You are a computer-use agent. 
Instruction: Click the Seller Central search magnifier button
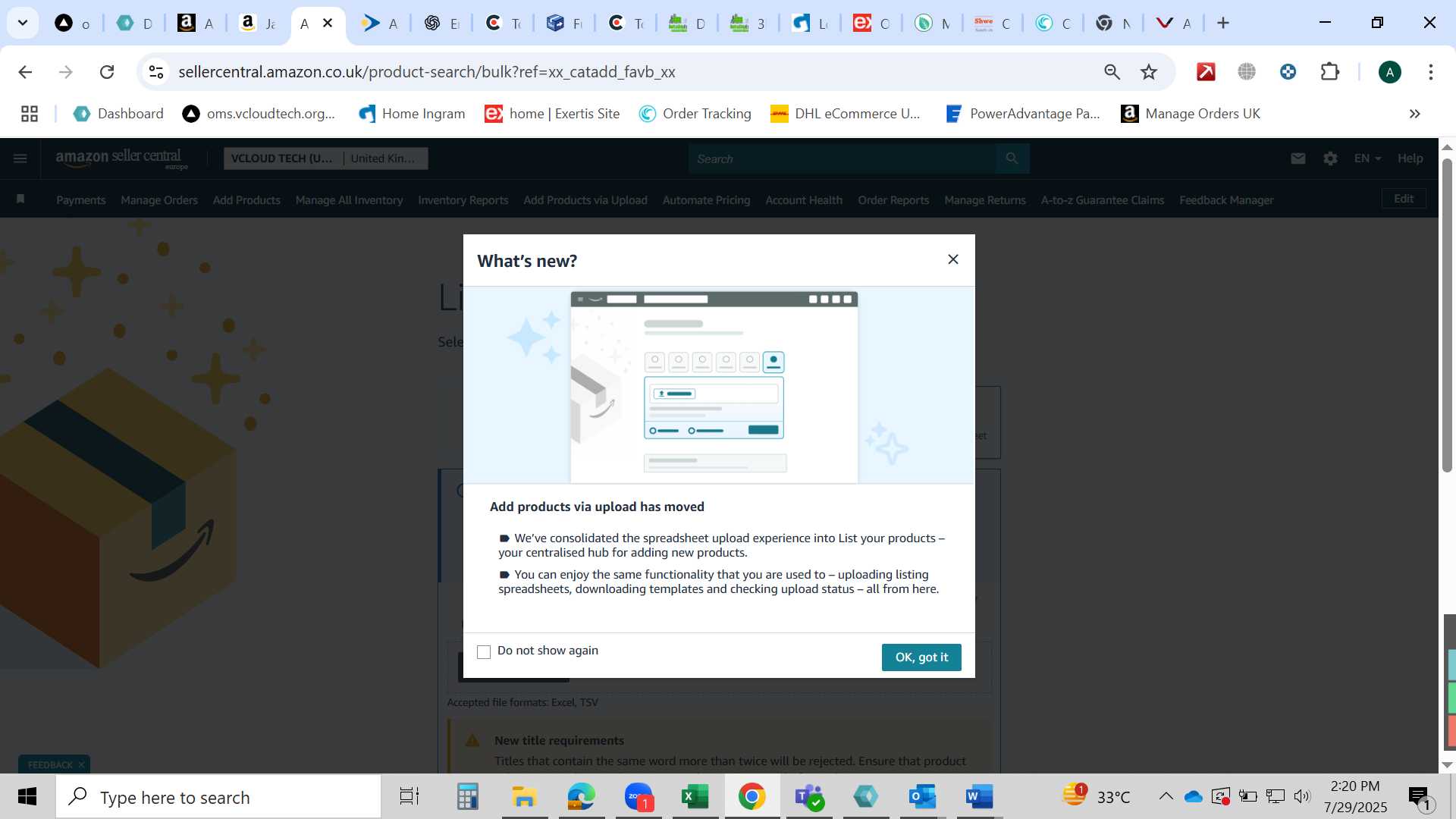coord(1012,158)
